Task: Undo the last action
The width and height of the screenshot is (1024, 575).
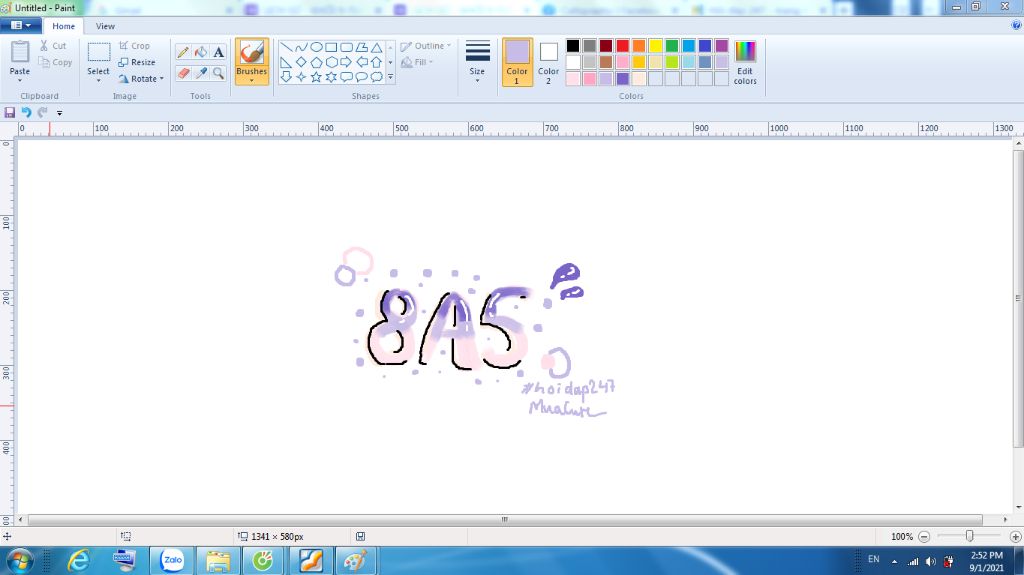Action: click(x=26, y=112)
